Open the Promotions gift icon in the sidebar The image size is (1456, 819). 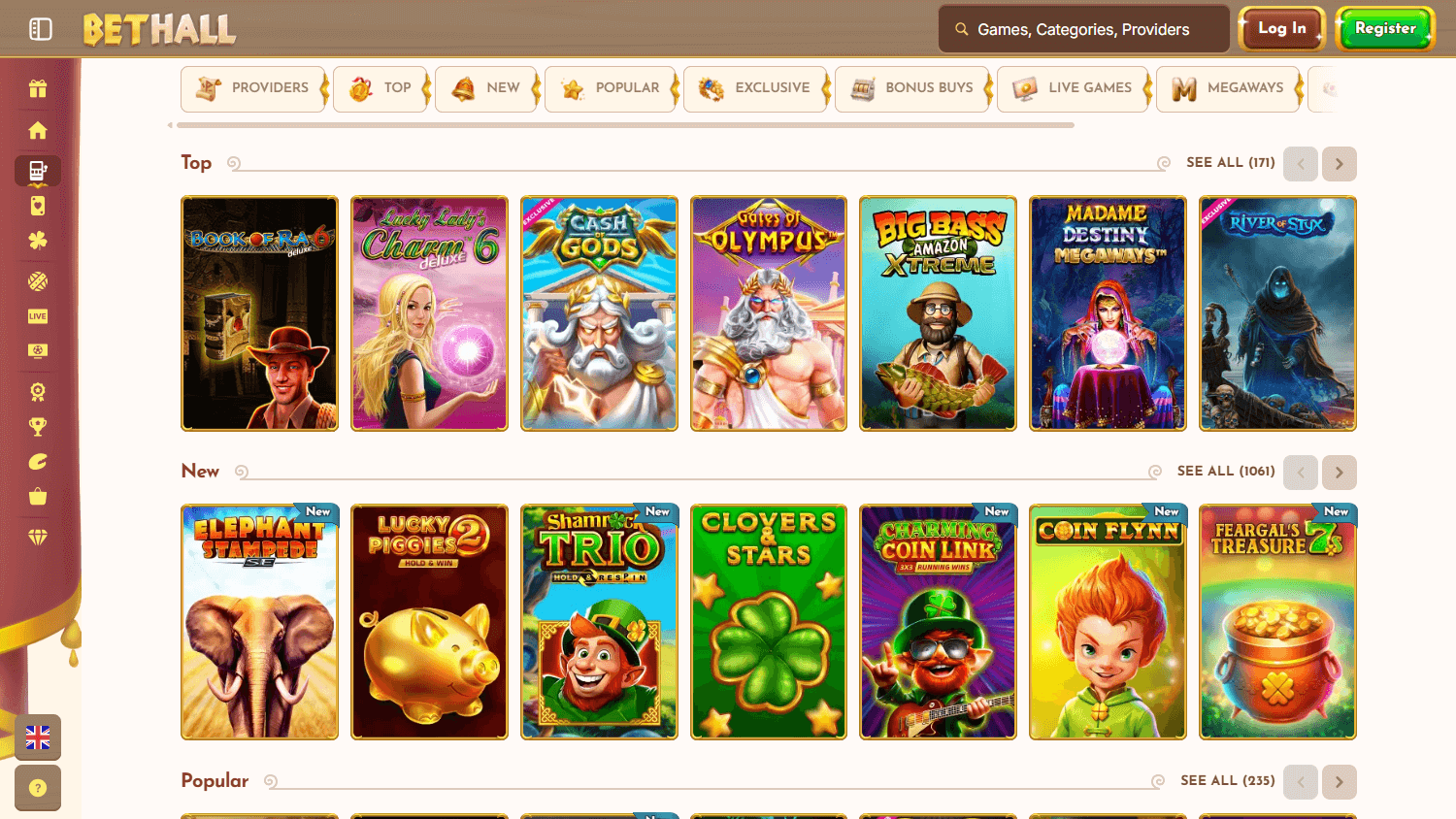37,87
